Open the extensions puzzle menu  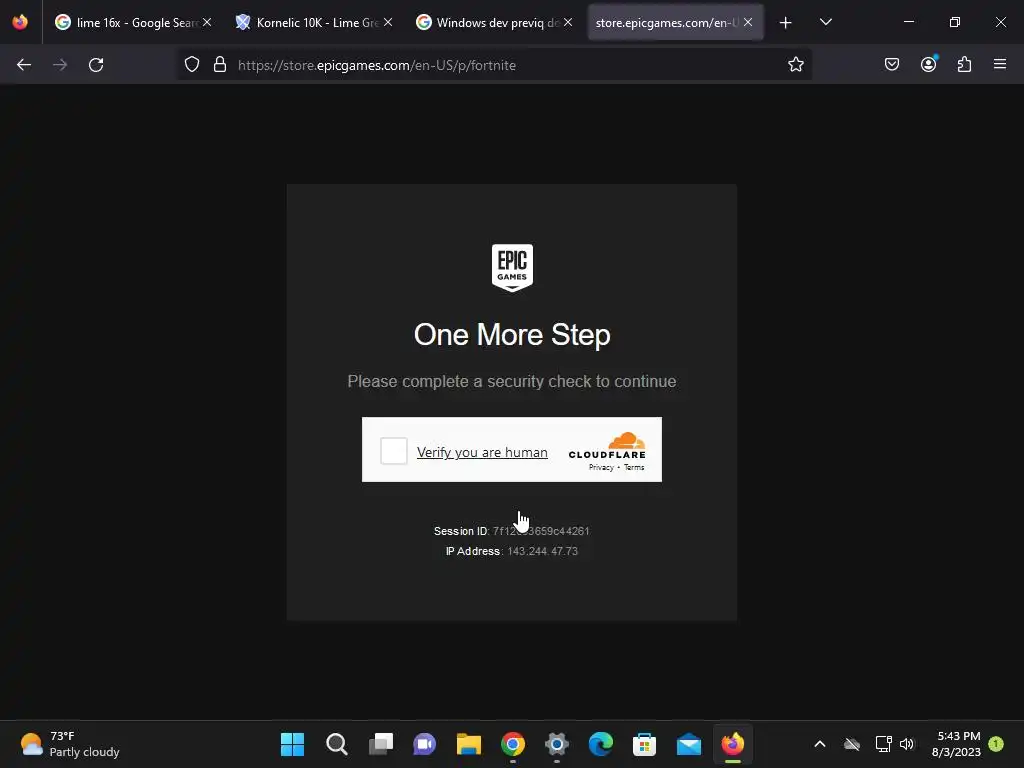(x=964, y=64)
